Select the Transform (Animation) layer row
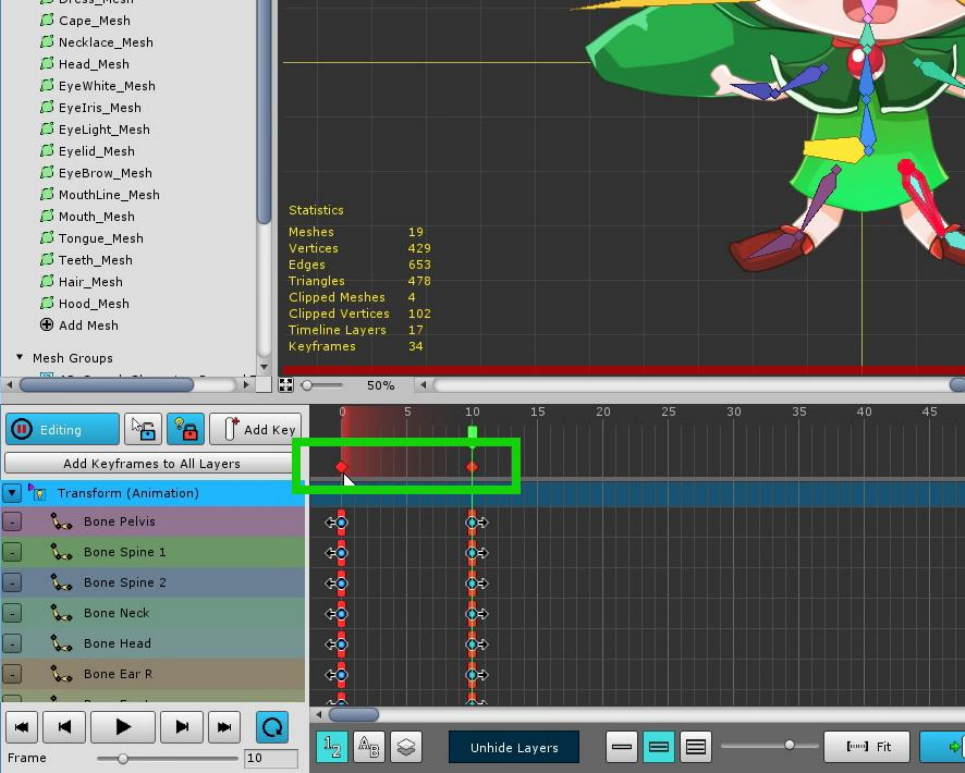Image resolution: width=965 pixels, height=773 pixels. click(x=153, y=493)
